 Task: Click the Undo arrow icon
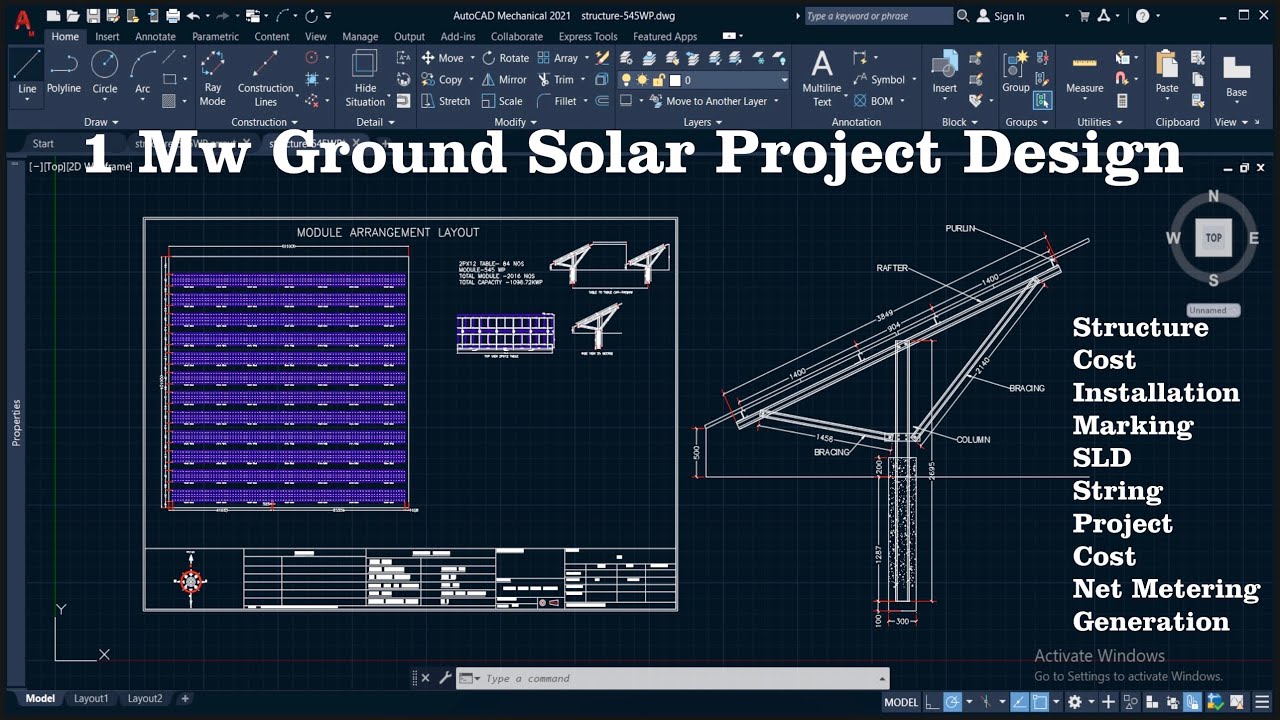click(x=193, y=16)
